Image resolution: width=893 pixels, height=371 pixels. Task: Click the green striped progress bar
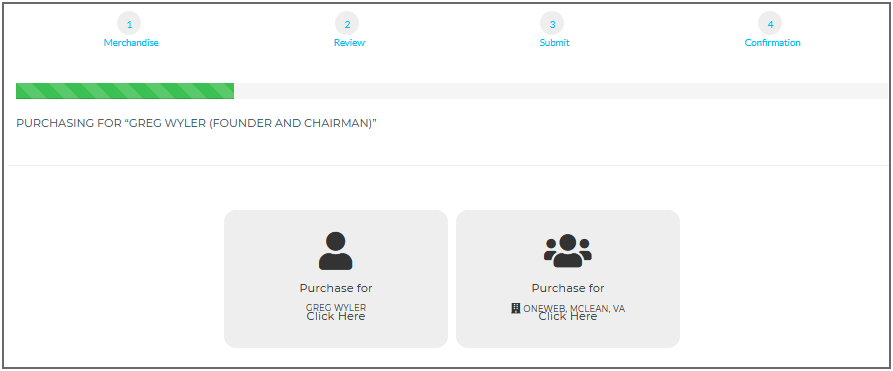pyautogui.click(x=125, y=91)
